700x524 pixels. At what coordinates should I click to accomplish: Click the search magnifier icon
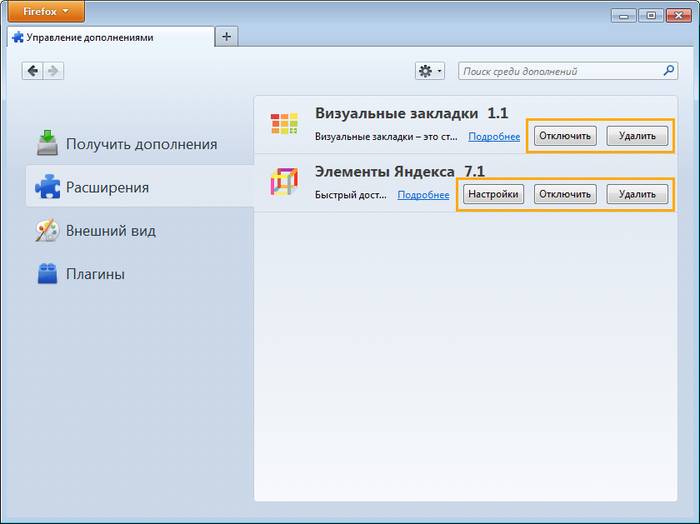[x=669, y=71]
